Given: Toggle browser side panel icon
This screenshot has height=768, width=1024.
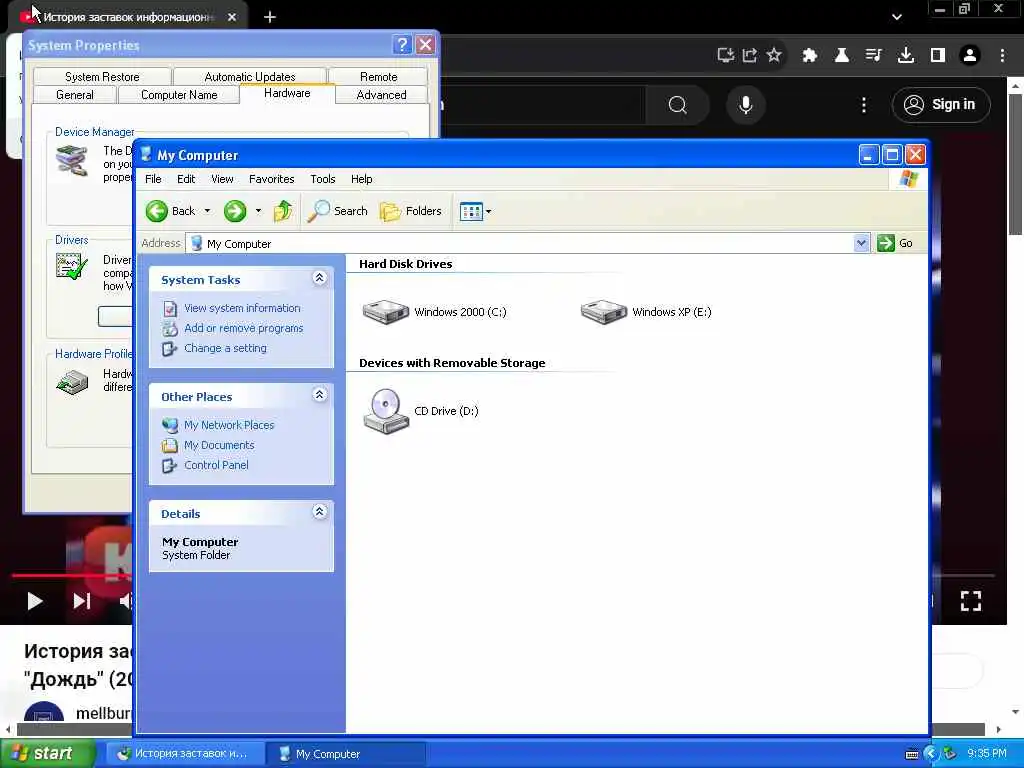Looking at the screenshot, I should [x=938, y=55].
